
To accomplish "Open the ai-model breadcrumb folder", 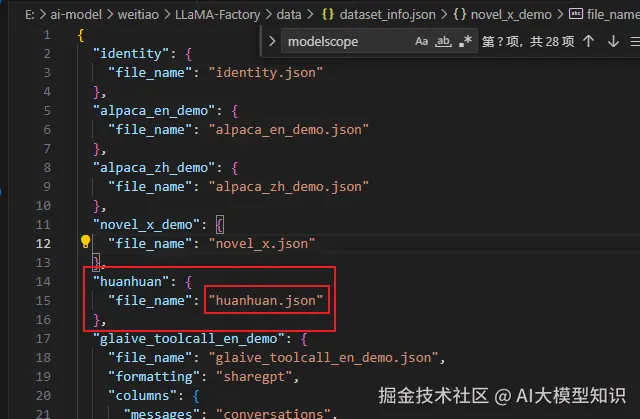I will point(76,15).
